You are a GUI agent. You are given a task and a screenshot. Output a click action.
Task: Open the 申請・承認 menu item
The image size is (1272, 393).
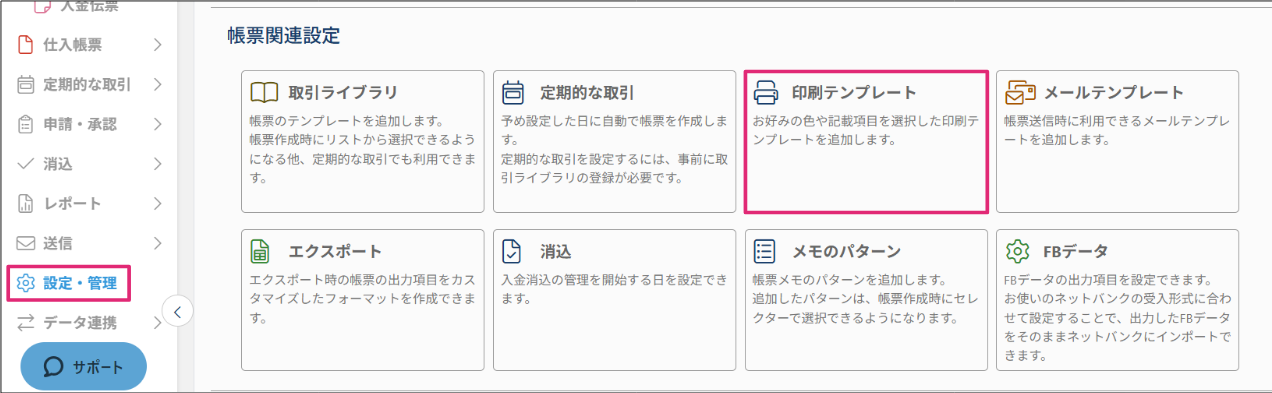80,124
